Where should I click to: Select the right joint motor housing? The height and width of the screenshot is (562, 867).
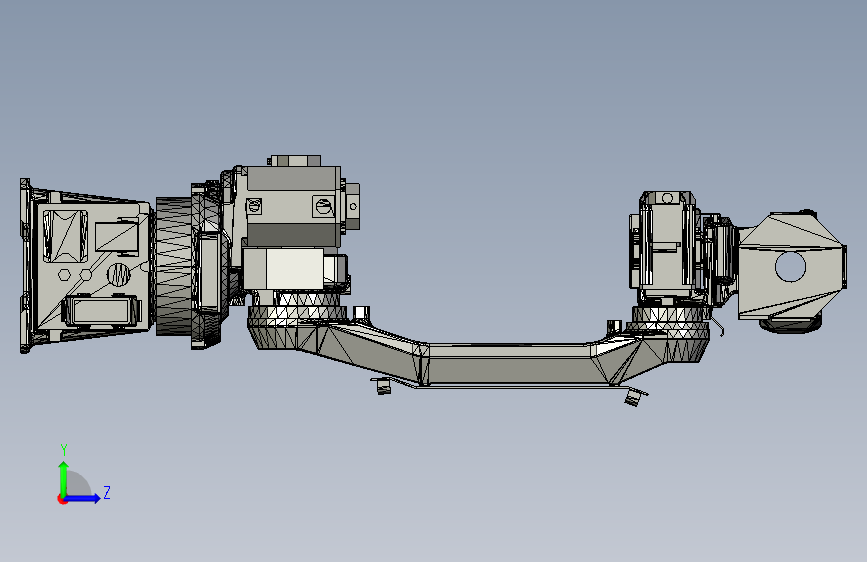pos(667,247)
